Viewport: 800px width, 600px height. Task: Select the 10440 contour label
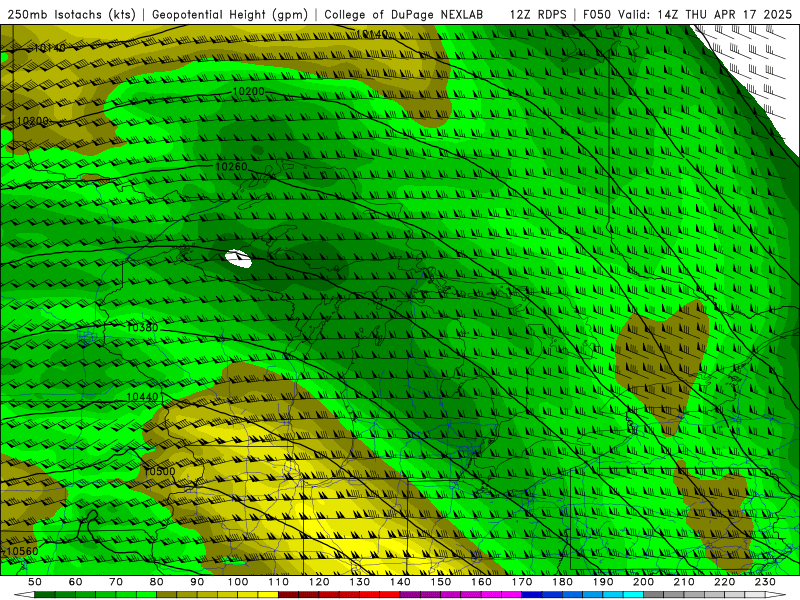(x=142, y=397)
